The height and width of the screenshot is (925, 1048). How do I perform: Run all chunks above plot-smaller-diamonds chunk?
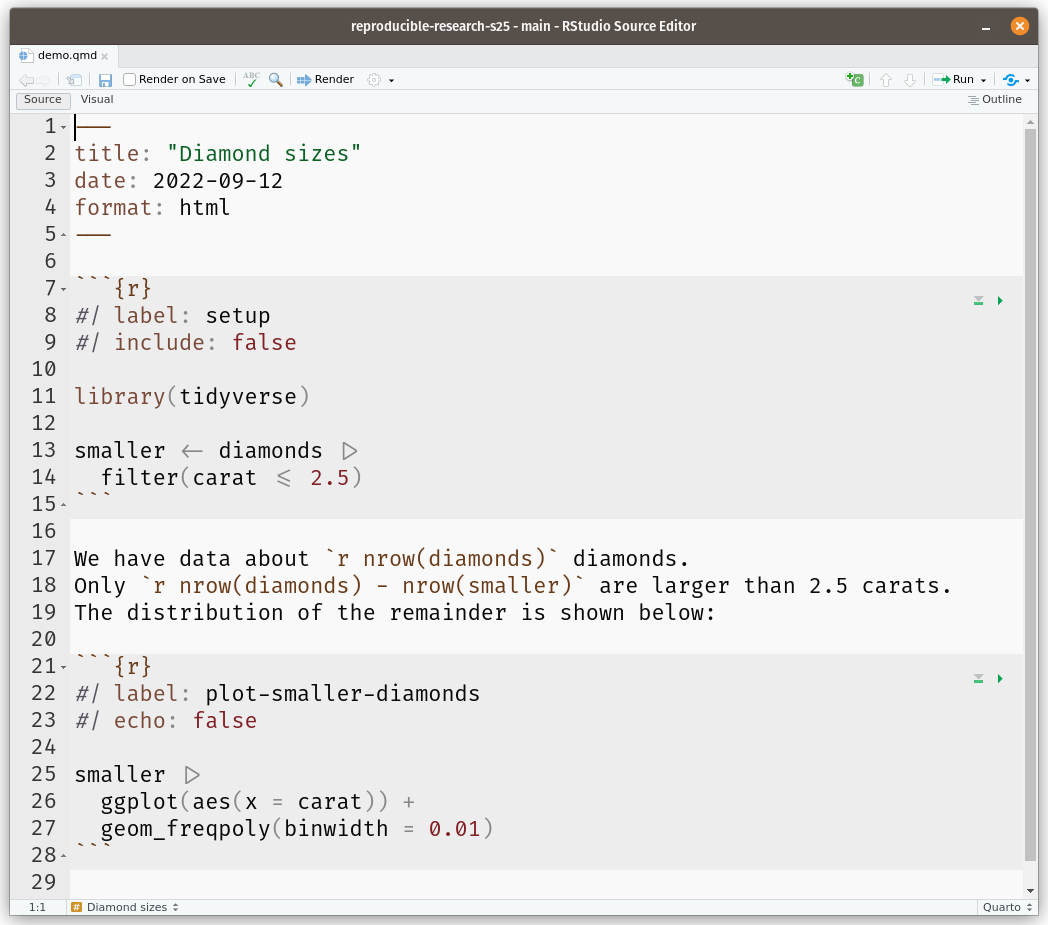click(x=978, y=679)
